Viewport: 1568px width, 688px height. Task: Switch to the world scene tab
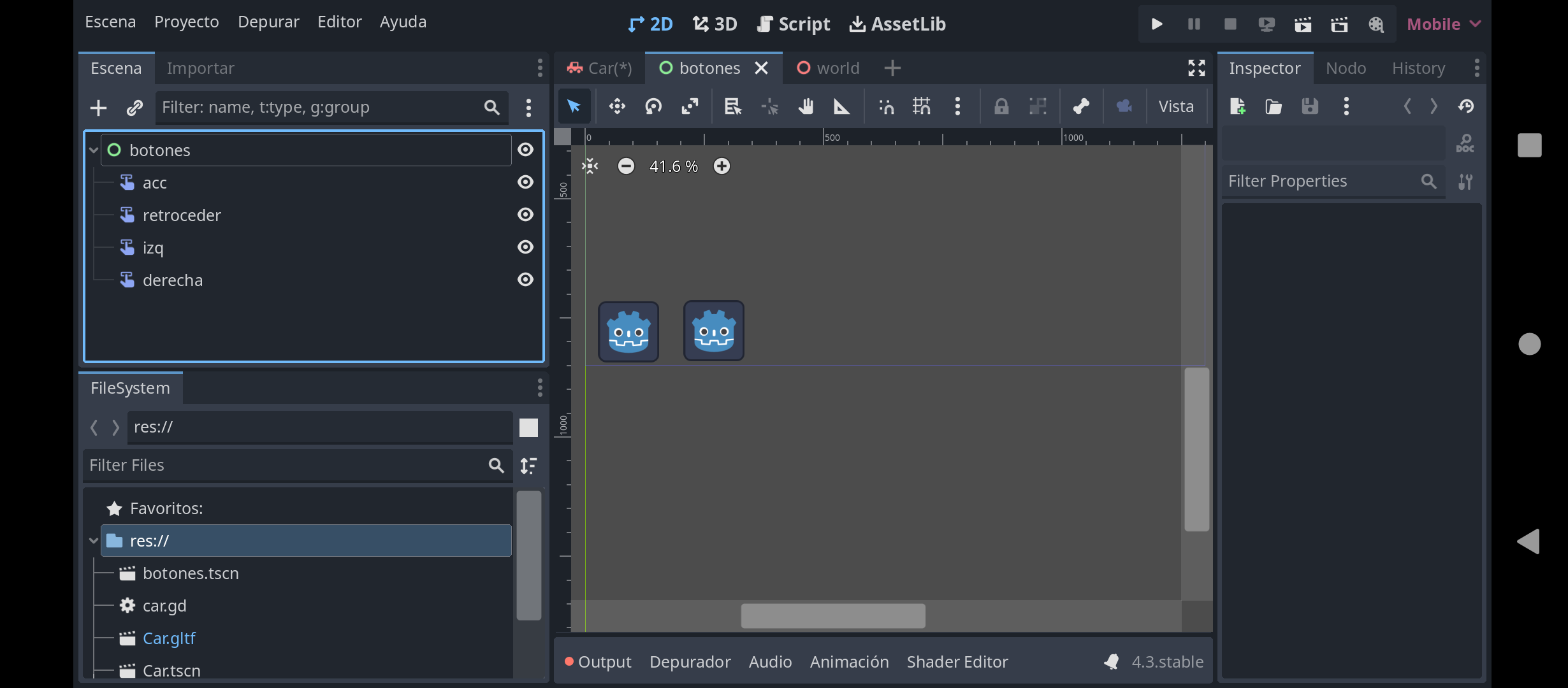tap(828, 68)
